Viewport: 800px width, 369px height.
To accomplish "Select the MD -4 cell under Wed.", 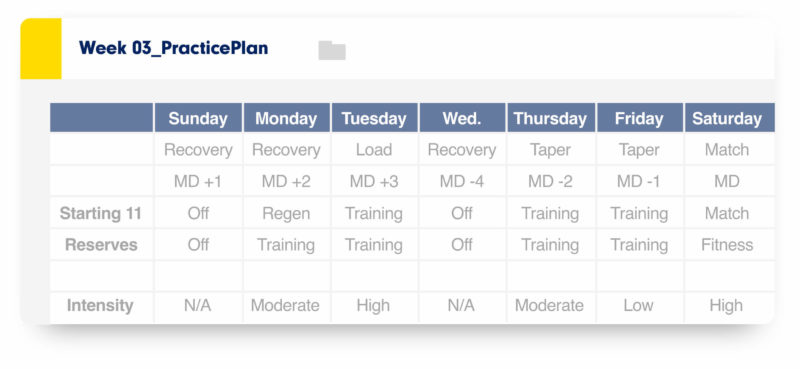I will tap(462, 181).
